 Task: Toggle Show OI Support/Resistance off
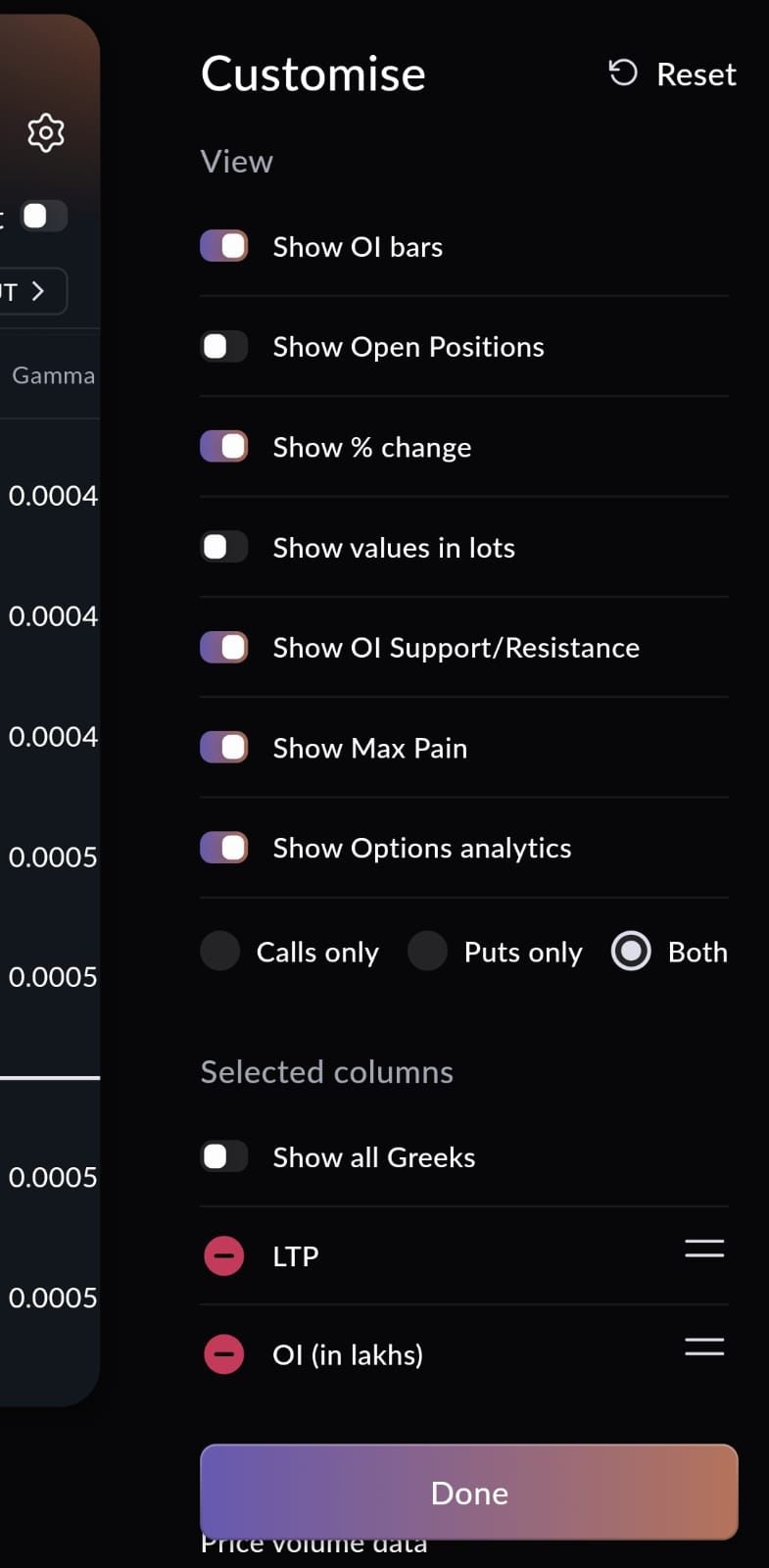(x=224, y=647)
